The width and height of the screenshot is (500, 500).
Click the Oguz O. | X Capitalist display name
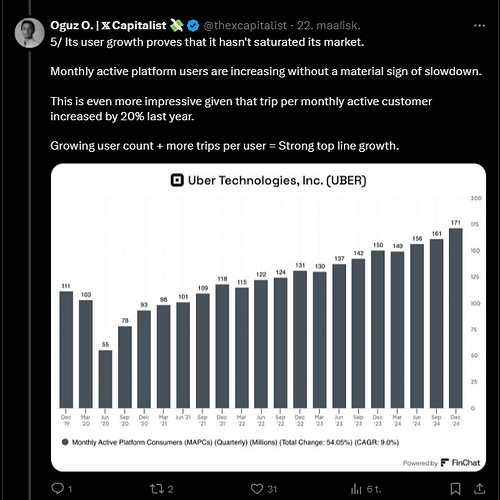coord(108,25)
